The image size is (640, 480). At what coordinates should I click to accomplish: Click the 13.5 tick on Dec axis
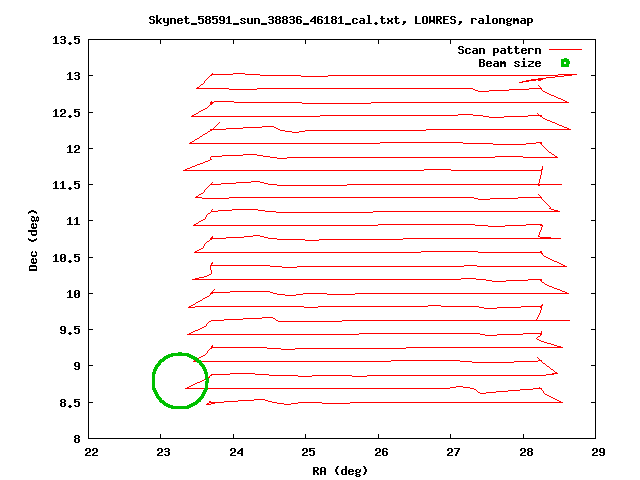coord(67,40)
